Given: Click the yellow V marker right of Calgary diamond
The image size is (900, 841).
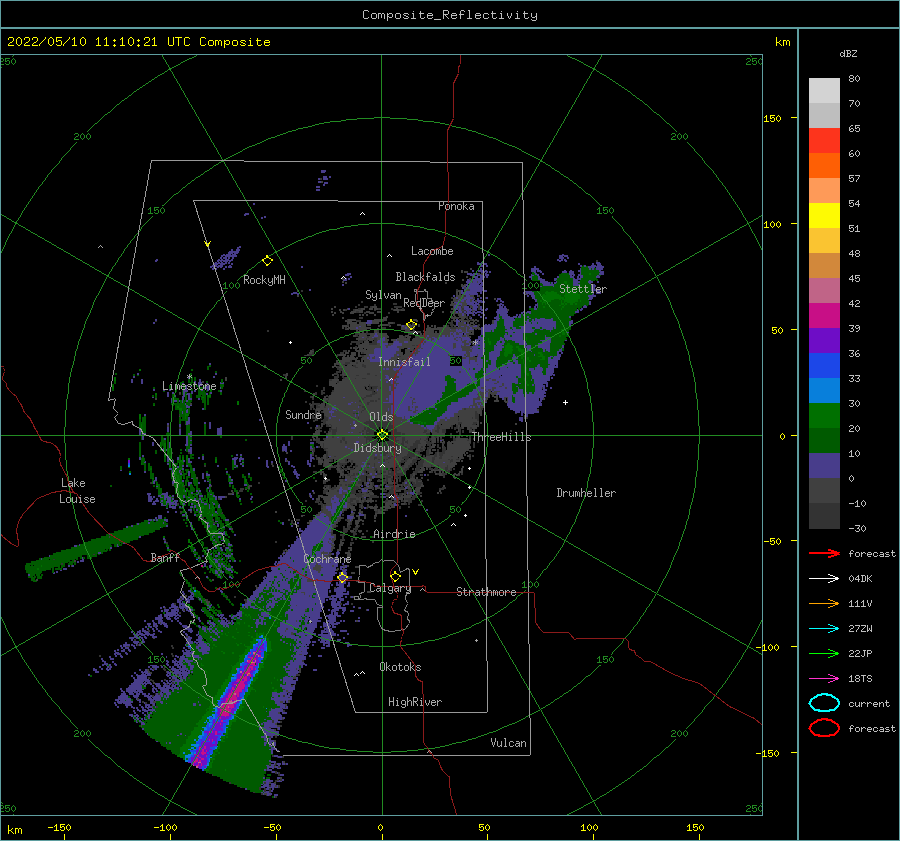Looking at the screenshot, I should (415, 572).
